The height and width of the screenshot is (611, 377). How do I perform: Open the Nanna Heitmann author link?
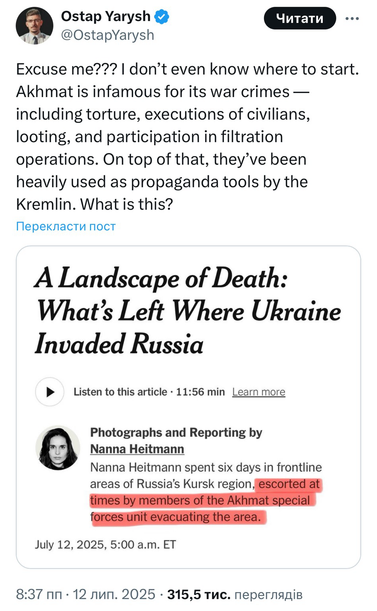point(137,449)
